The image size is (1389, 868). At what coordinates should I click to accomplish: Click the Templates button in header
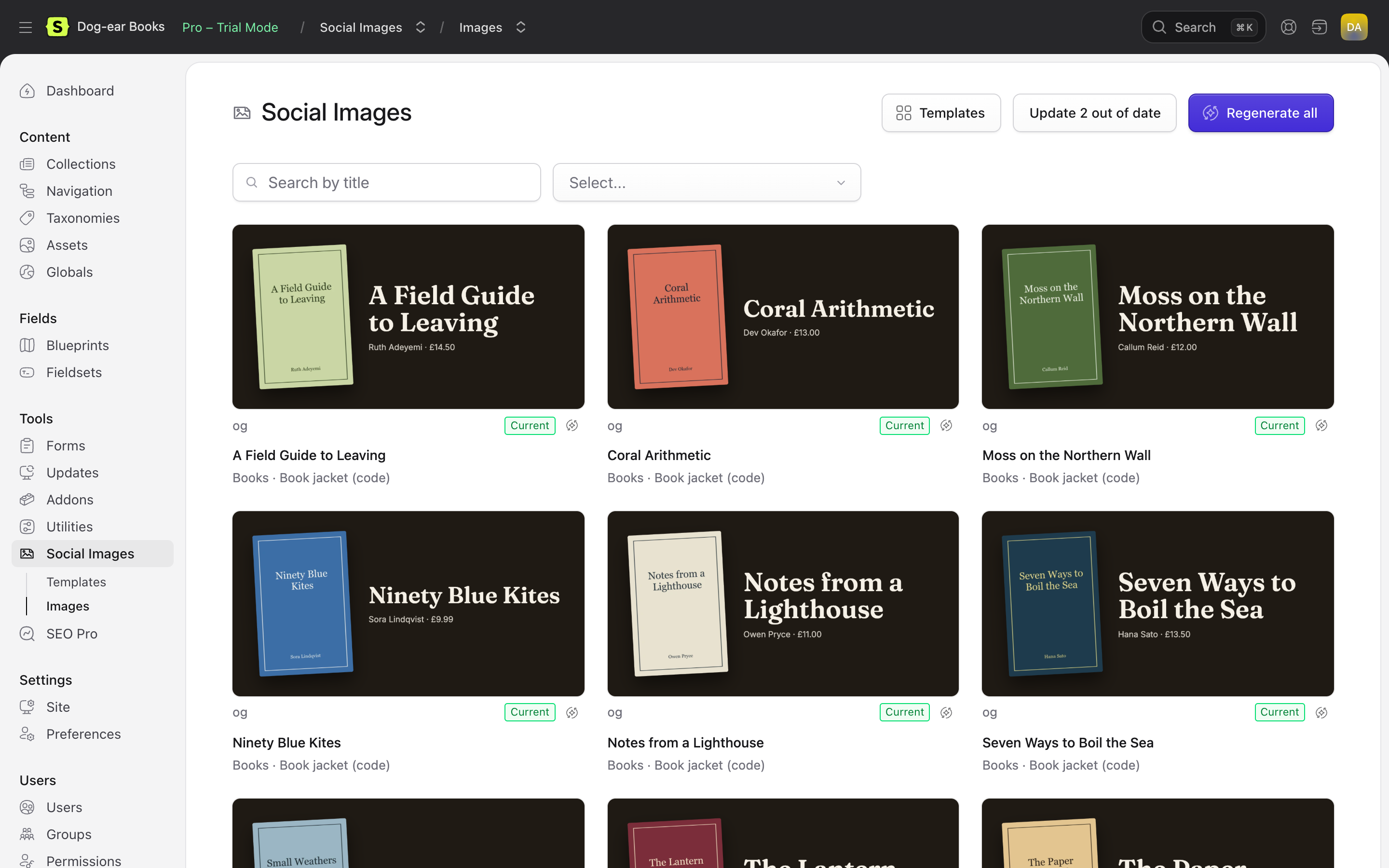tap(941, 113)
